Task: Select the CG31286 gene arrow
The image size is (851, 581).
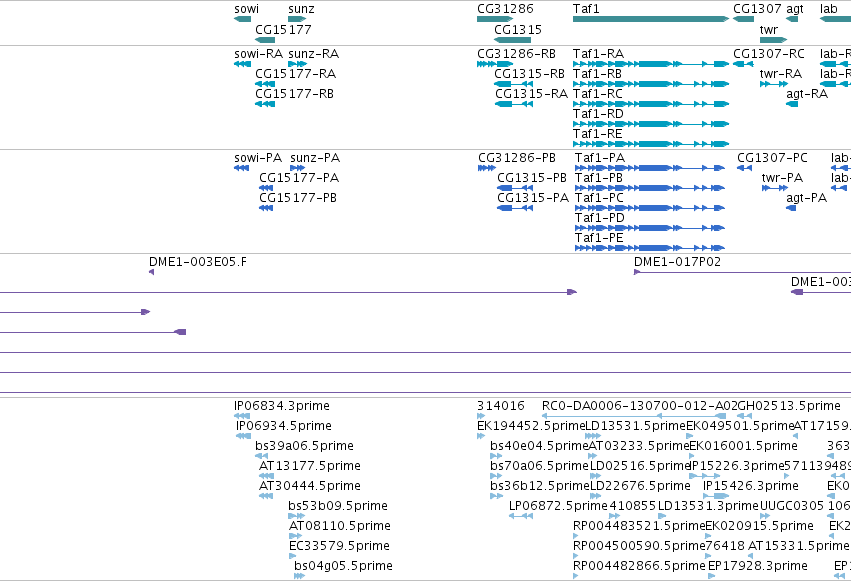Action: tap(495, 19)
